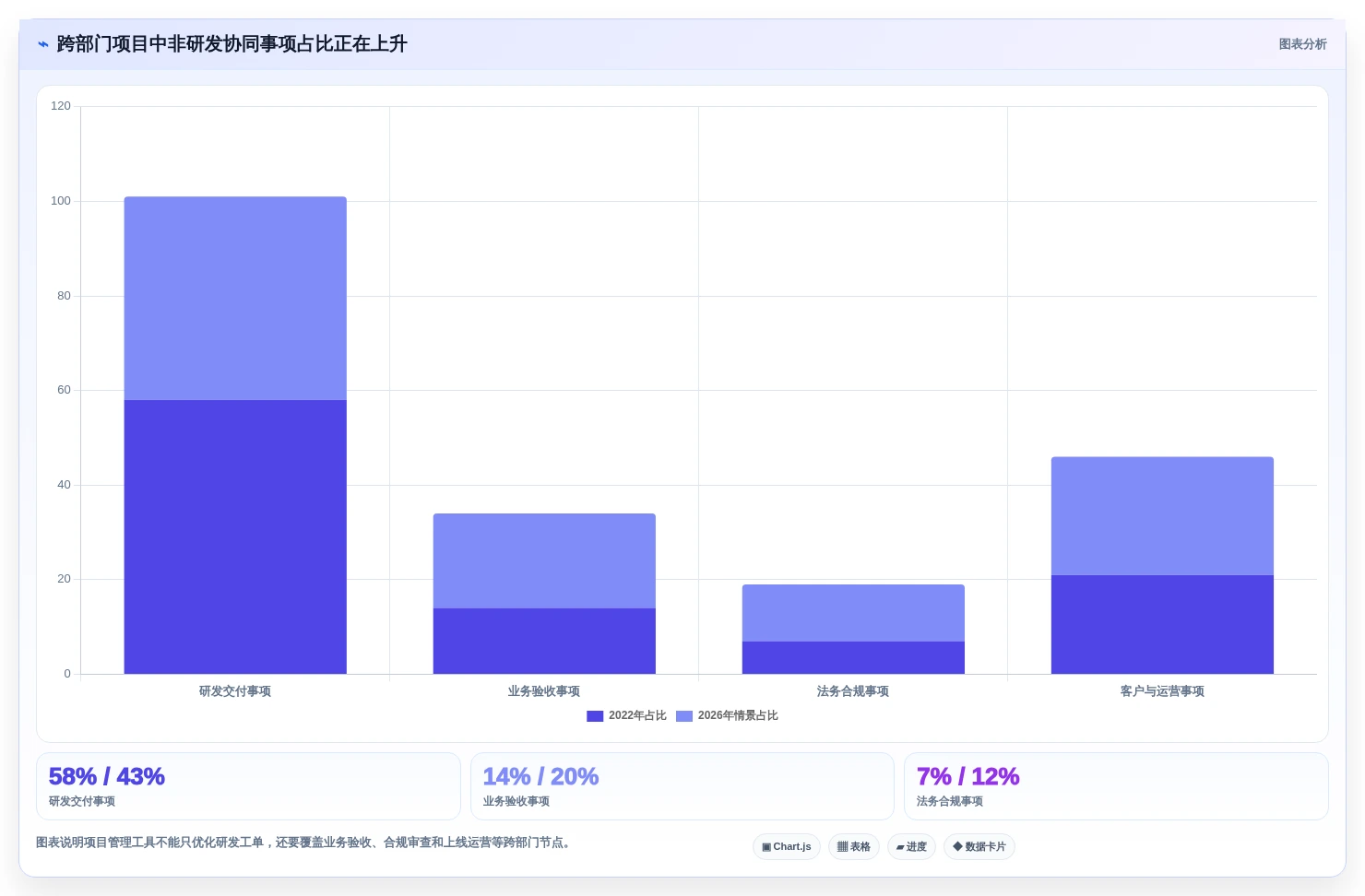Click the dark 2022 bar for 客户与运营事项

pos(1162,624)
